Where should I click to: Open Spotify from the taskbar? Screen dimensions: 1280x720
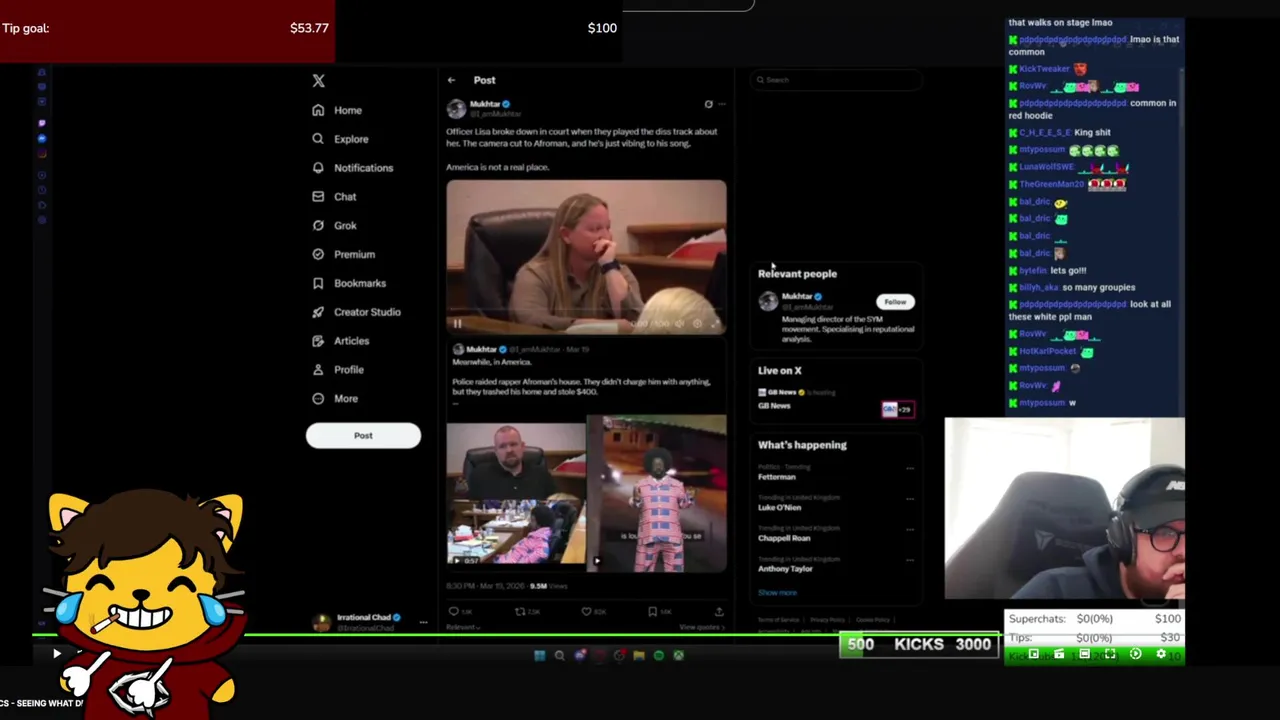pyautogui.click(x=659, y=656)
